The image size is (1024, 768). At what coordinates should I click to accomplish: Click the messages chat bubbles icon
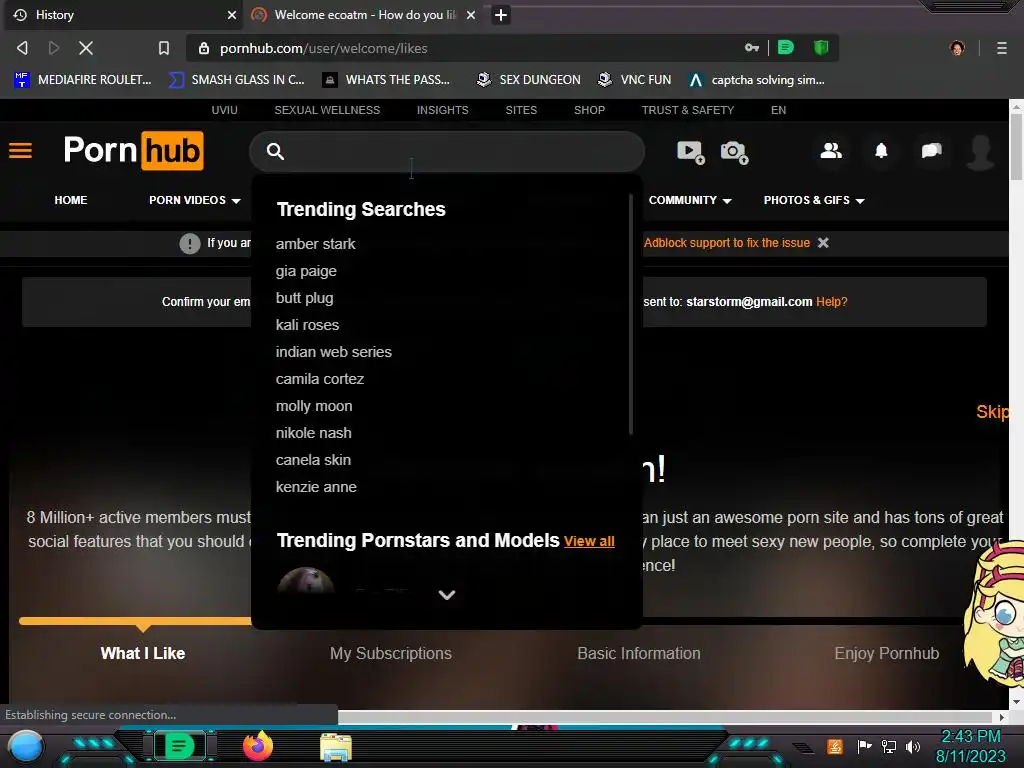(x=931, y=151)
